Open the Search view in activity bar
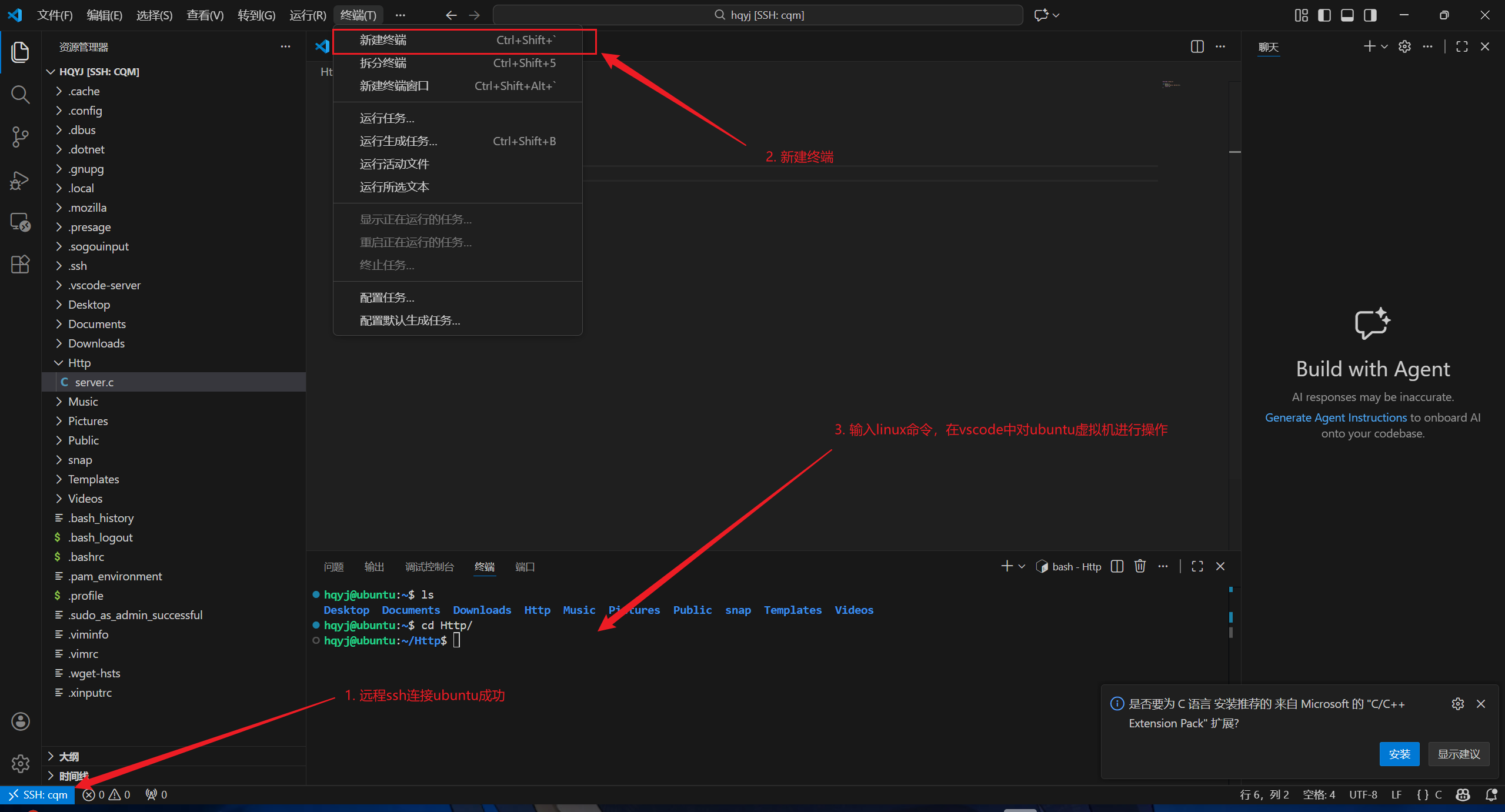The height and width of the screenshot is (812, 1505). coord(20,94)
